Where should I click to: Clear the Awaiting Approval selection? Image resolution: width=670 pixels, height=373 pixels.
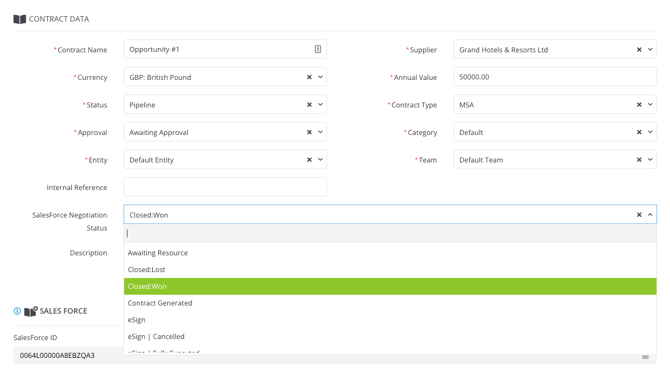click(309, 132)
